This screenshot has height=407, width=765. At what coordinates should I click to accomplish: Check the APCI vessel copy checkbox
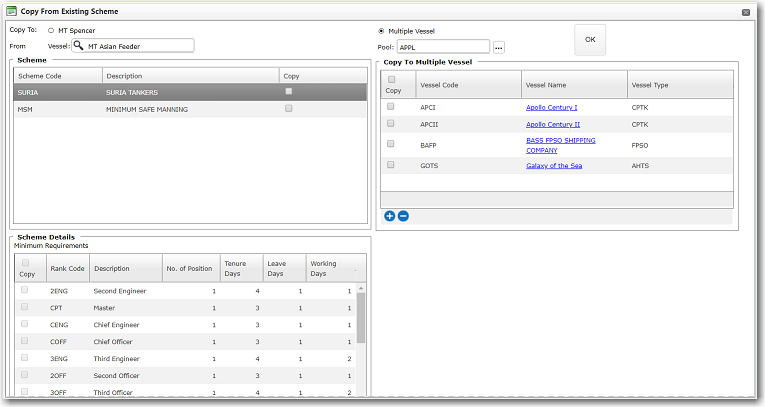(x=391, y=106)
